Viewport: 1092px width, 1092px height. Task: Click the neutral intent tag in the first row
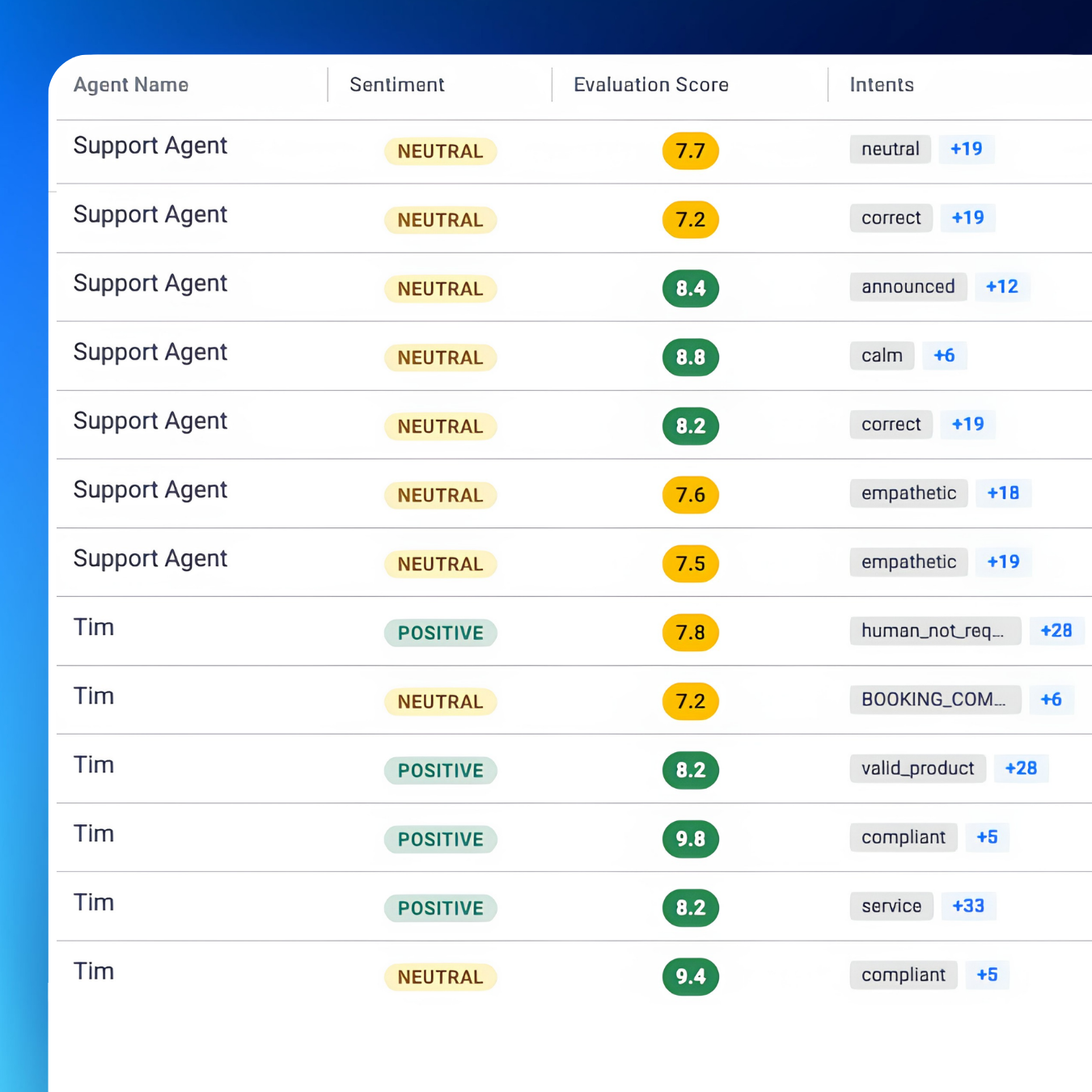coord(891,149)
